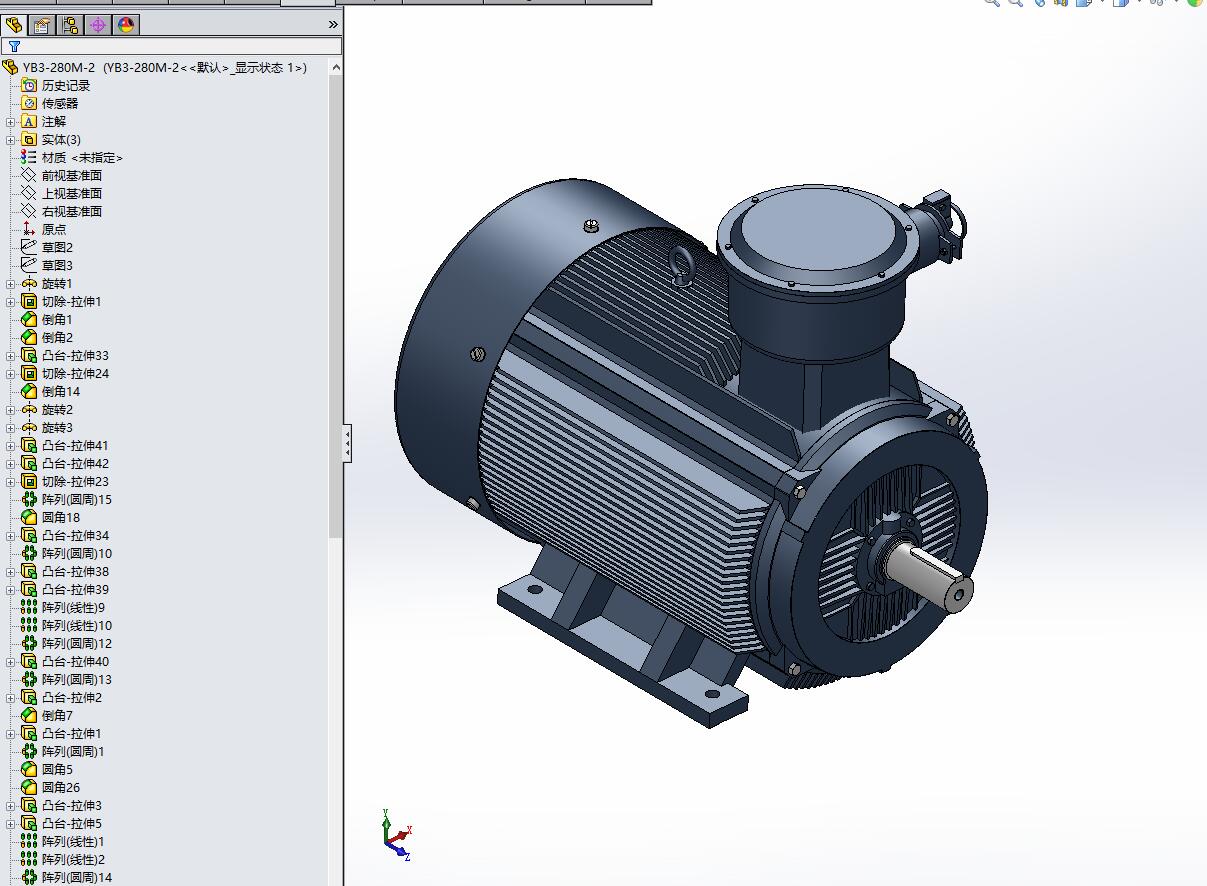1207x886 pixels.
Task: Expand the 凸台-拉伸41 boss-extrude feature
Action: point(11,446)
